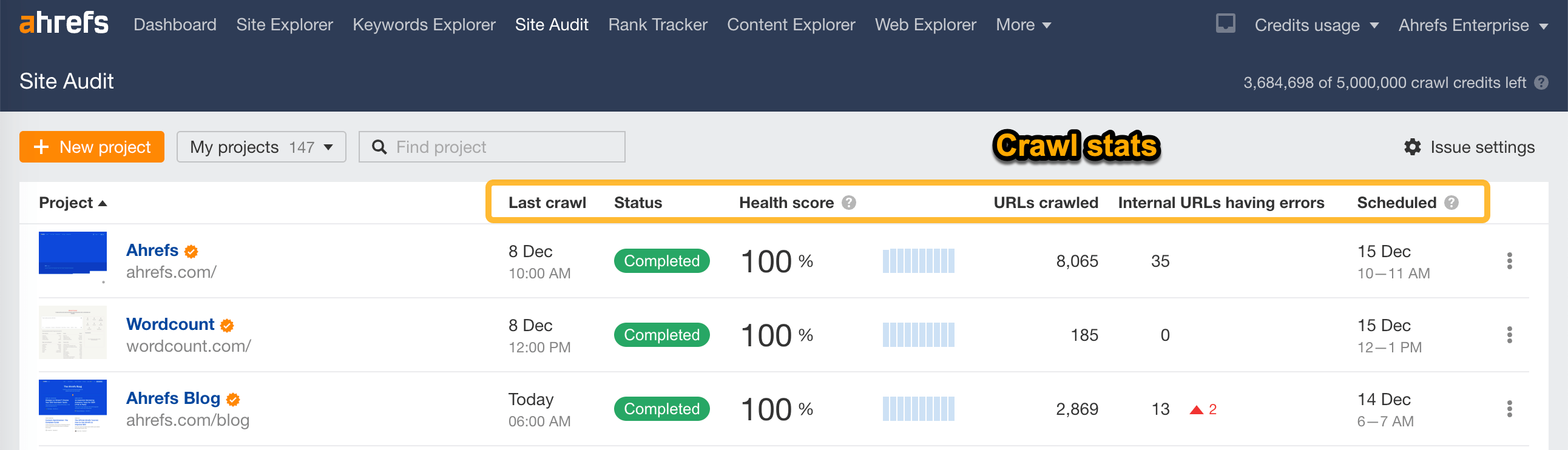
Task: Click the Ahrefs logo
Action: coord(64,23)
